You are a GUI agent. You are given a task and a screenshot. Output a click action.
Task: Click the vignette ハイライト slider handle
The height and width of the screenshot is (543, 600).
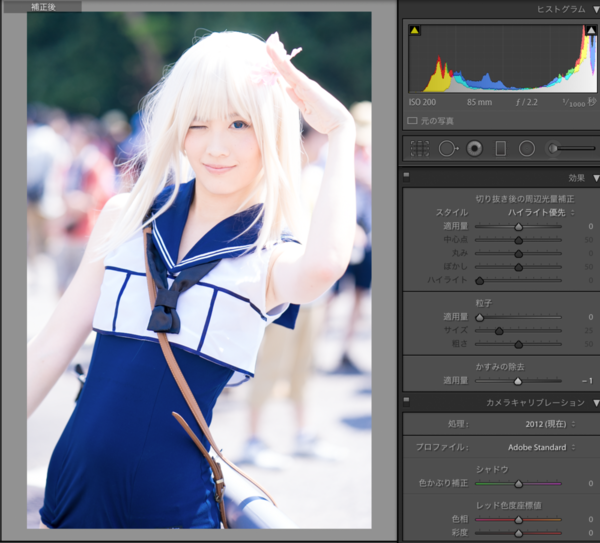[479, 281]
